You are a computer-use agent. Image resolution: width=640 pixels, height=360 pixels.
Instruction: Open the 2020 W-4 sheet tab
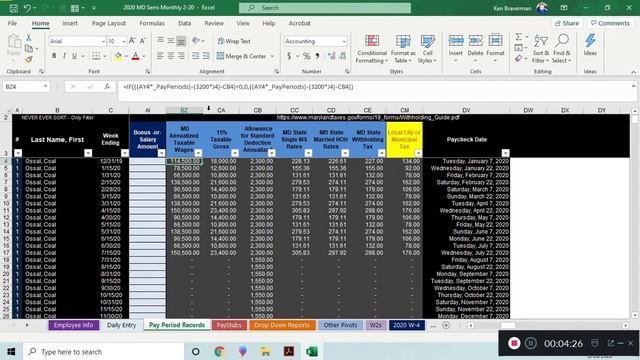[x=407, y=325]
